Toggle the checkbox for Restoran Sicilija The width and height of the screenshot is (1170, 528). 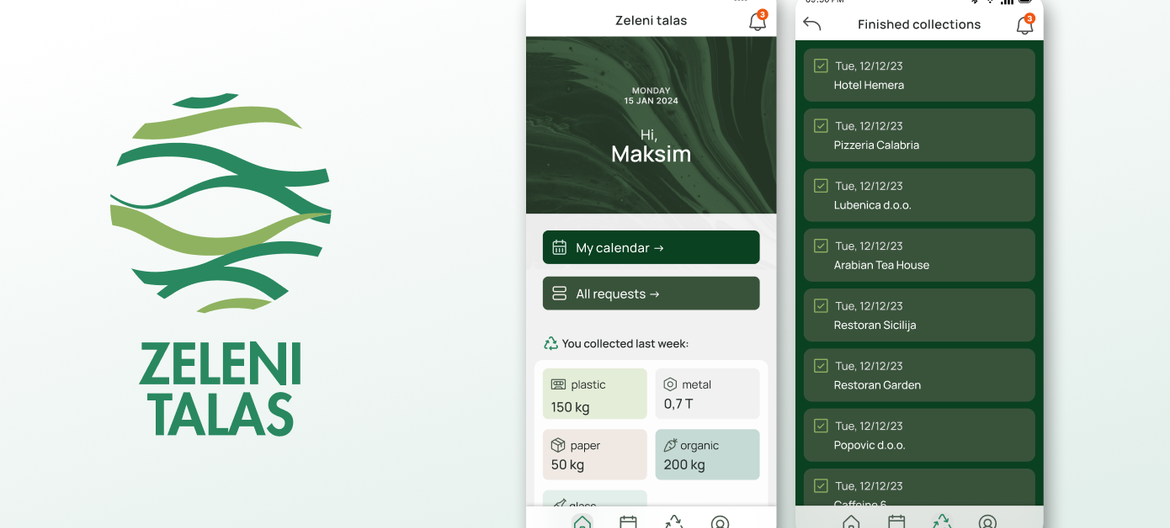pyautogui.click(x=821, y=305)
